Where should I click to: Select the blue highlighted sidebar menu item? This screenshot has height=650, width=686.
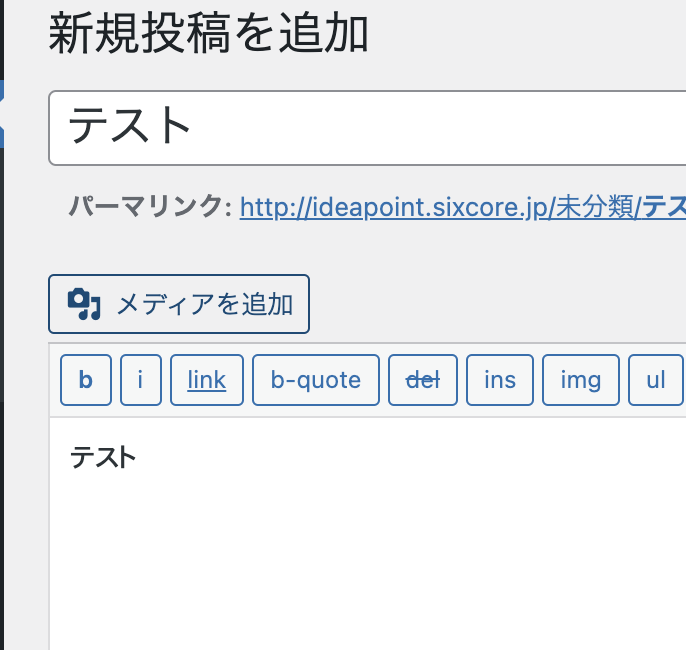pyautogui.click(x=2, y=113)
